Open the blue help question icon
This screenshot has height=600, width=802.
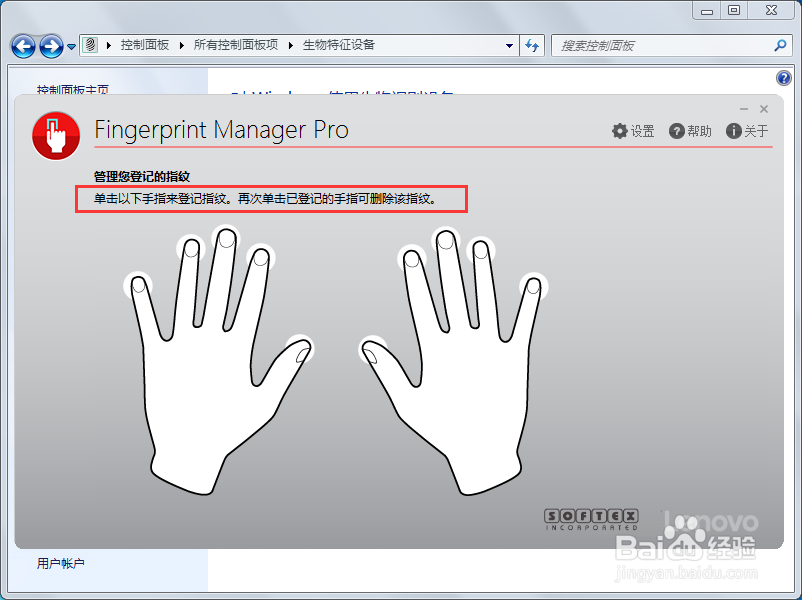[784, 78]
